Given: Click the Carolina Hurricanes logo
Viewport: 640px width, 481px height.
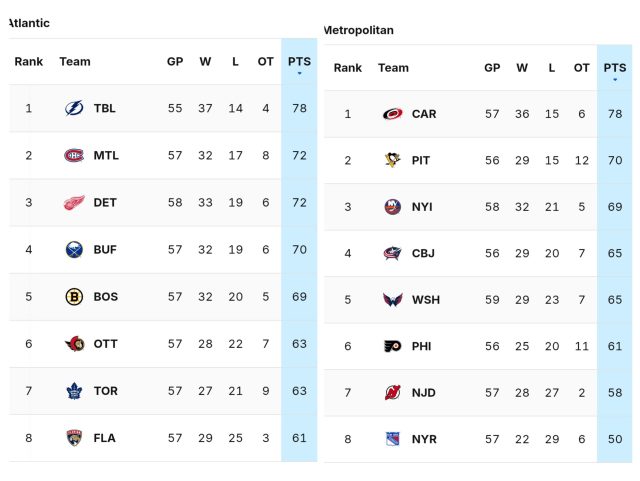Looking at the screenshot, I should coord(393,114).
